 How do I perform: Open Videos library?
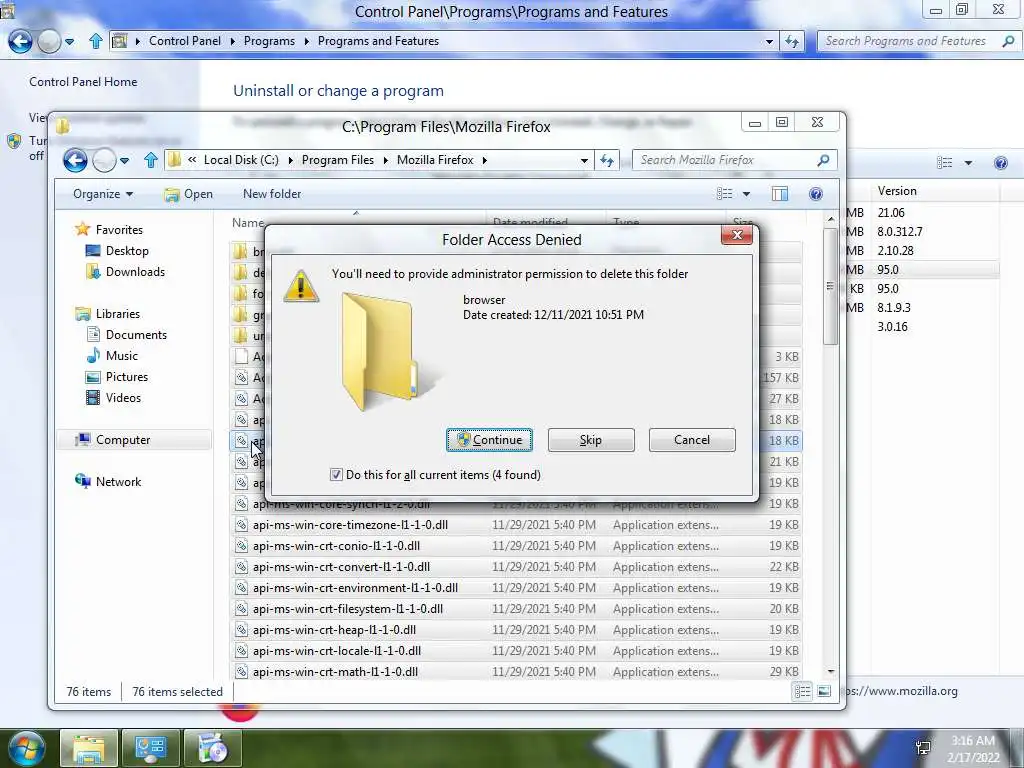(x=123, y=398)
